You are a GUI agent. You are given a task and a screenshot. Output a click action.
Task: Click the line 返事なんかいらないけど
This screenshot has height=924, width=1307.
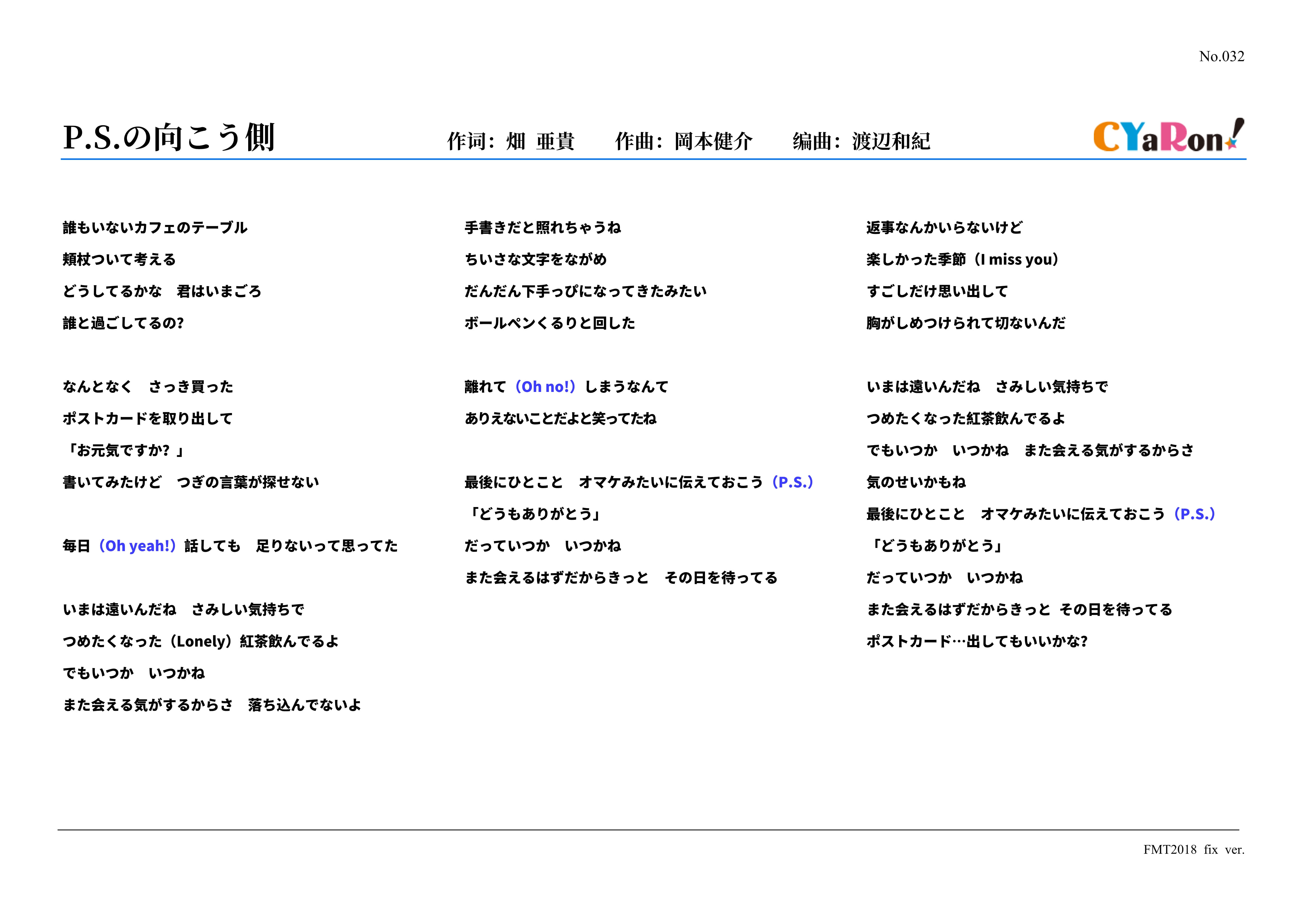[944, 228]
